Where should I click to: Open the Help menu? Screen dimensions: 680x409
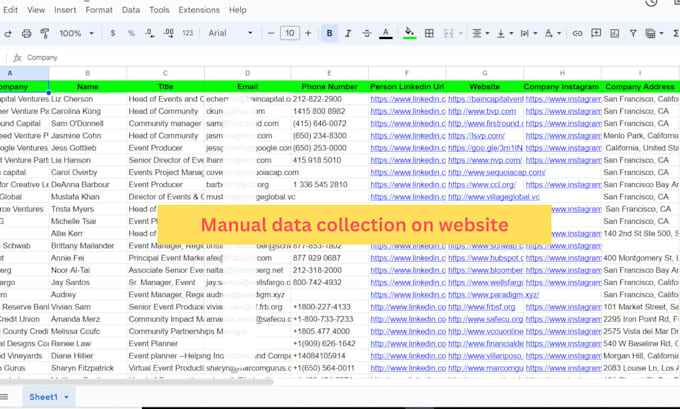pyautogui.click(x=238, y=10)
